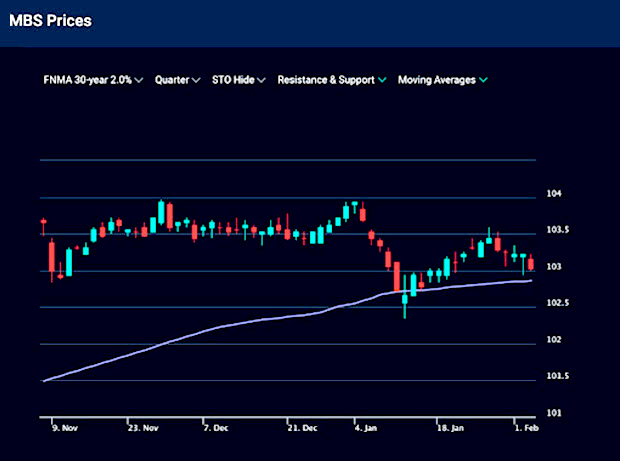Click the chevron arrow beside Quarter
620x461 pixels.
(x=196, y=79)
